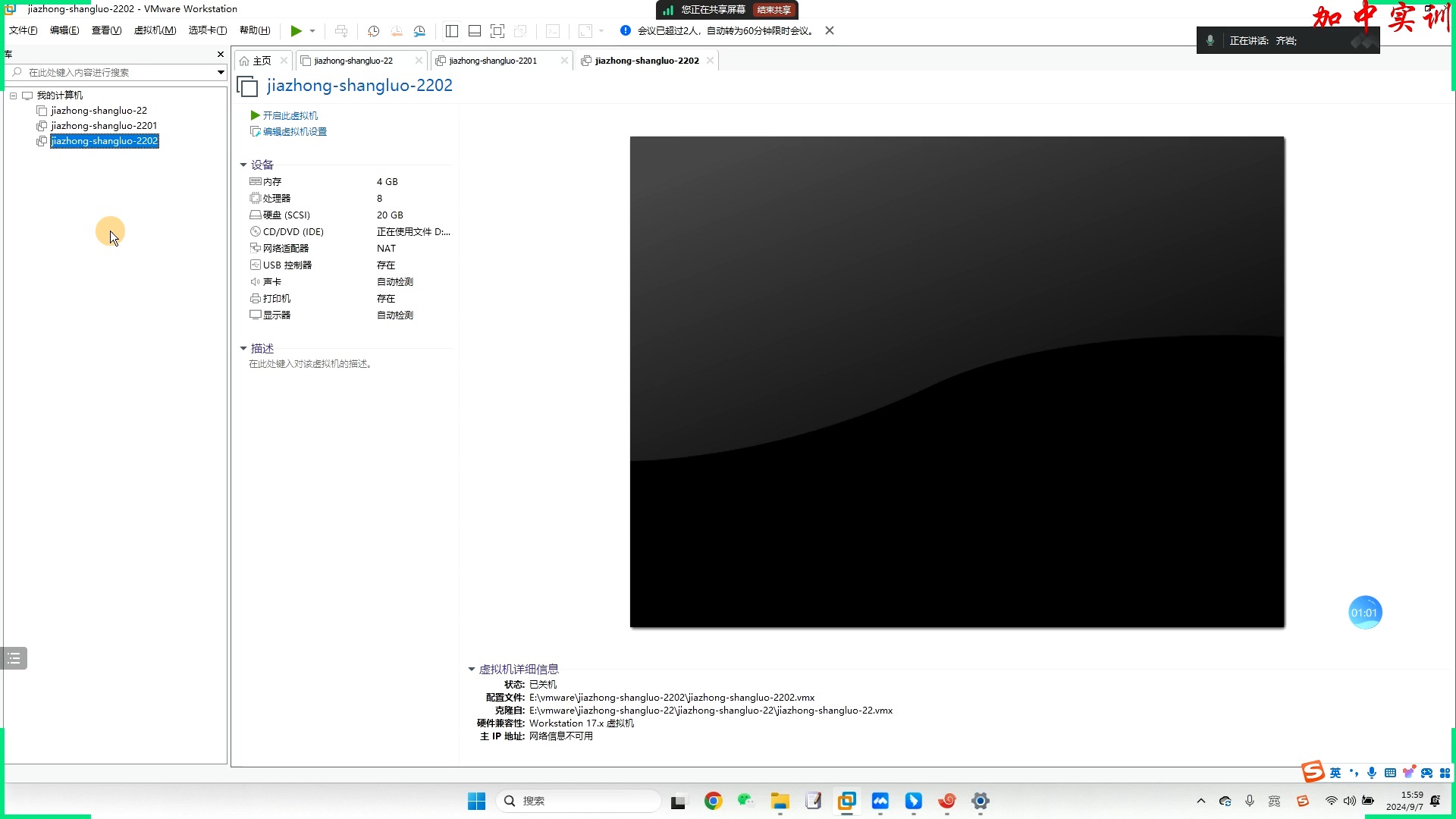Click the floating list icon at left edge

pyautogui.click(x=14, y=658)
